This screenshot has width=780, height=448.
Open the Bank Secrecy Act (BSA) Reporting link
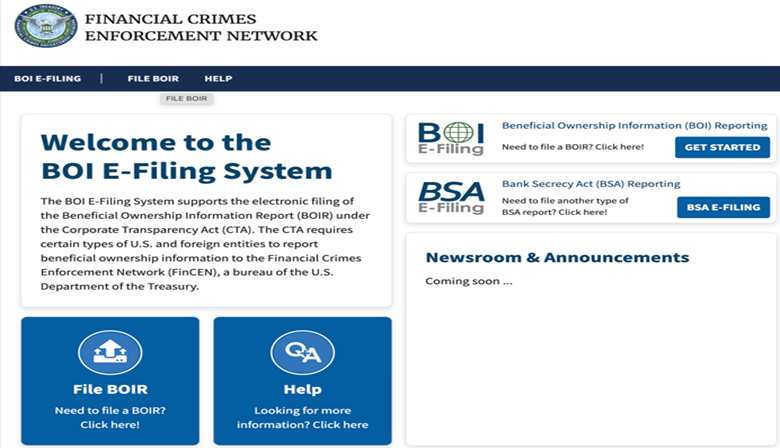point(590,184)
